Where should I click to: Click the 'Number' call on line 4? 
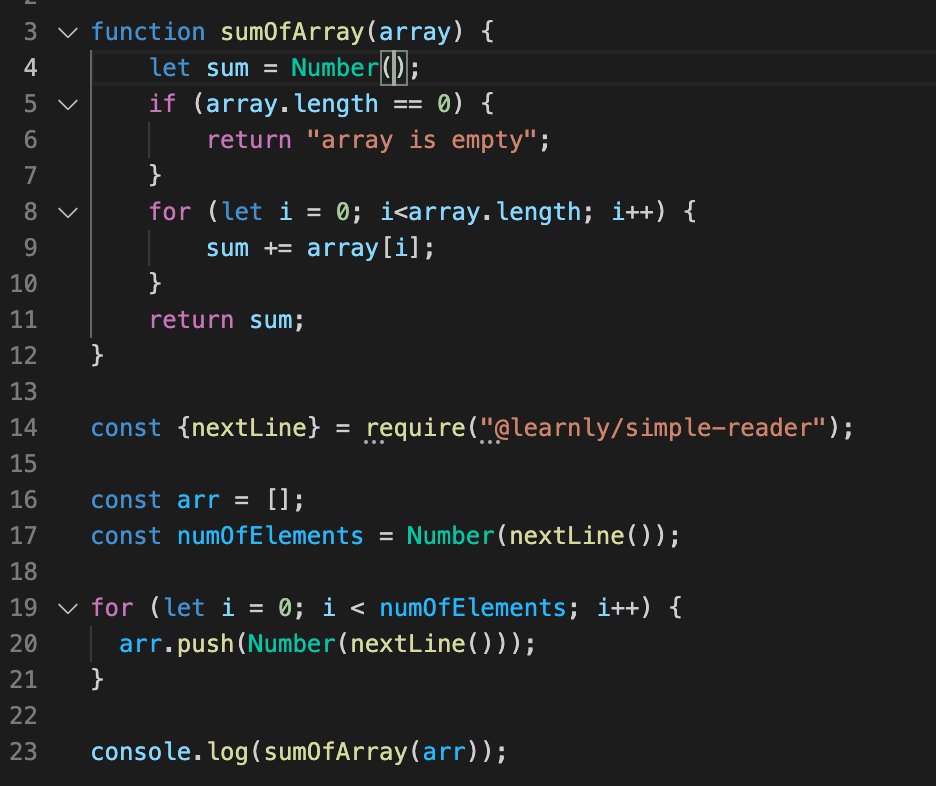click(334, 67)
